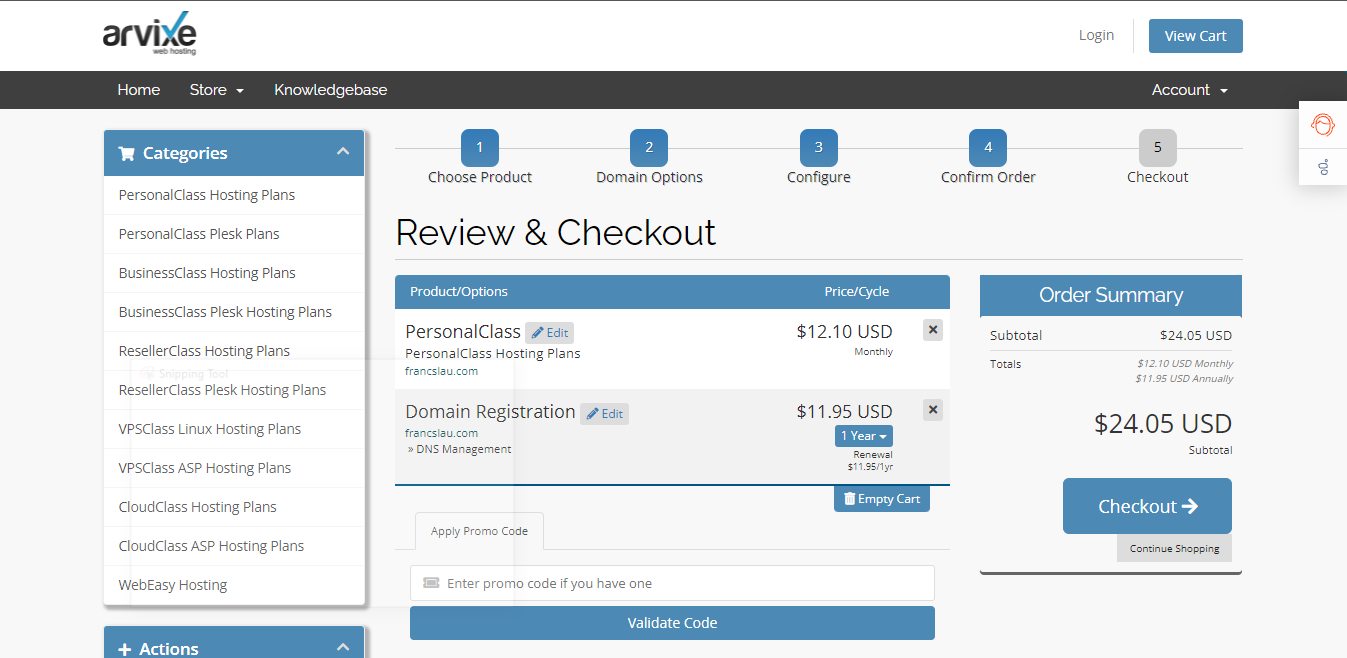Image resolution: width=1347 pixels, height=658 pixels.
Task: Click the ticket icon in promo code field
Action: tap(431, 583)
